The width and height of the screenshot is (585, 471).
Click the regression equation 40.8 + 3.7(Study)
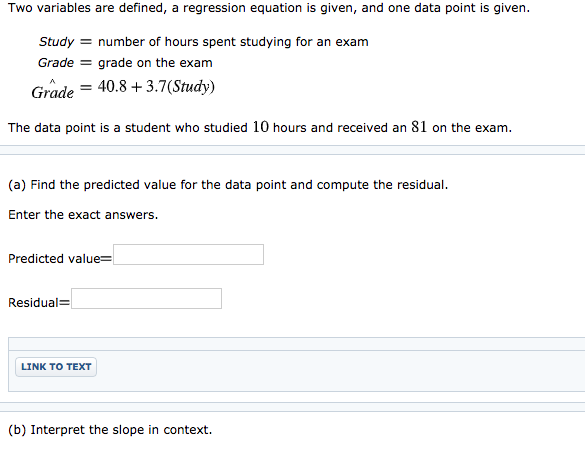point(156,87)
